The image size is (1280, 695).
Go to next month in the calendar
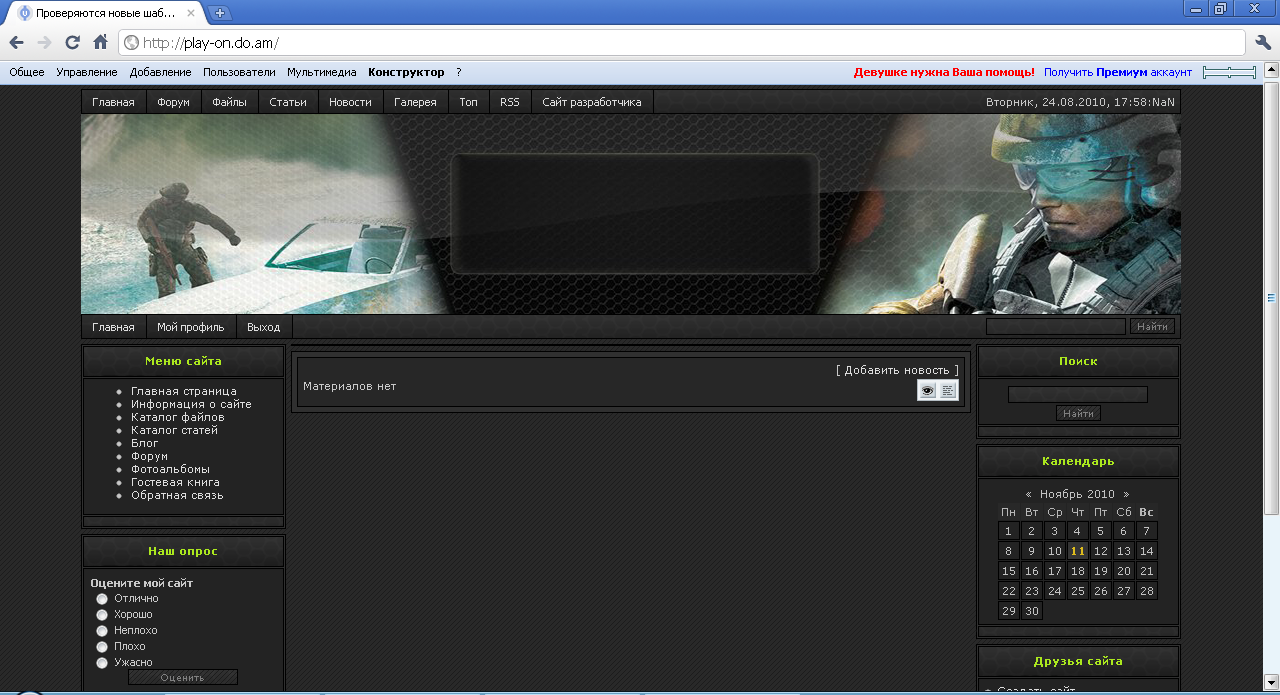[1126, 494]
